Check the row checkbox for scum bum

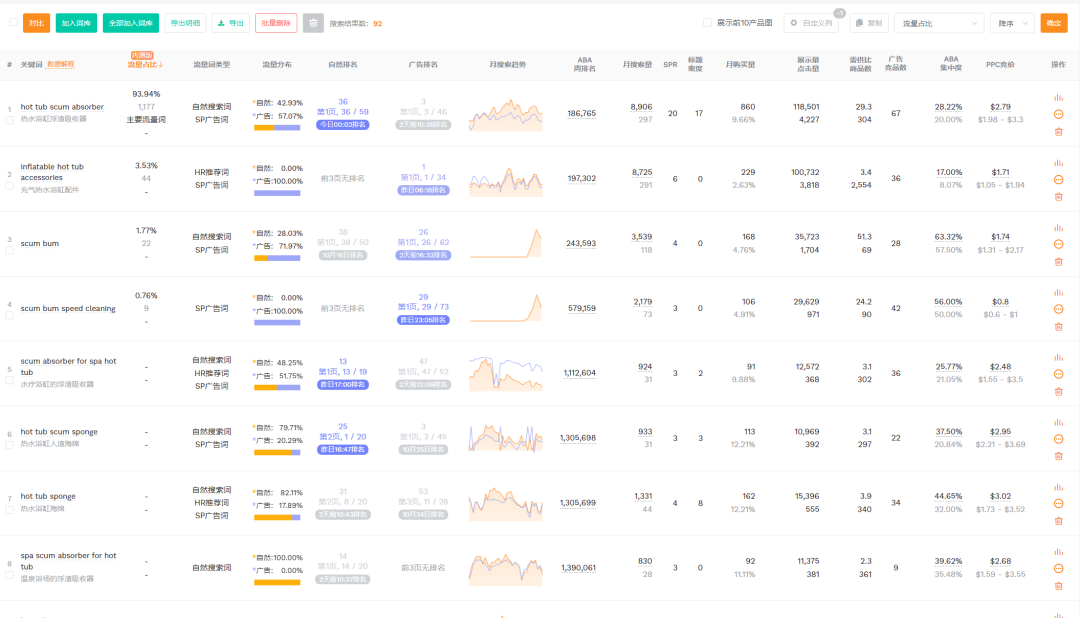[x=10, y=250]
